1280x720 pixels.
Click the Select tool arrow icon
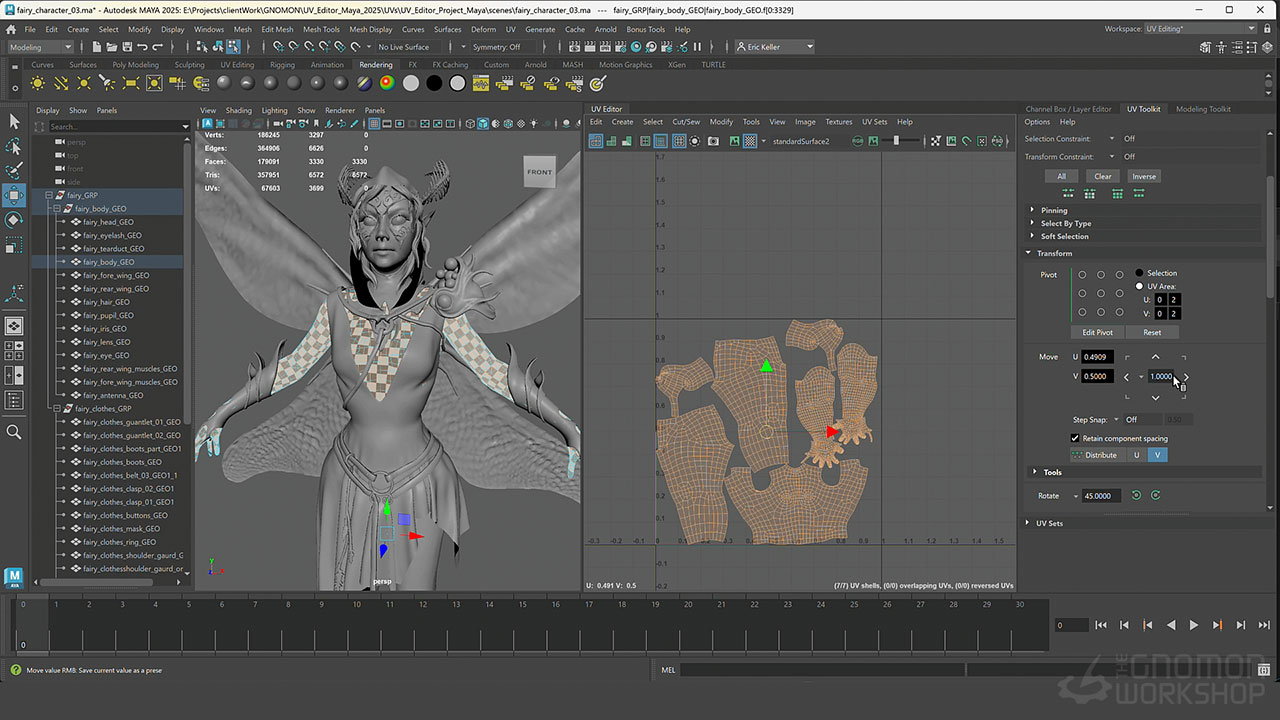(x=14, y=121)
